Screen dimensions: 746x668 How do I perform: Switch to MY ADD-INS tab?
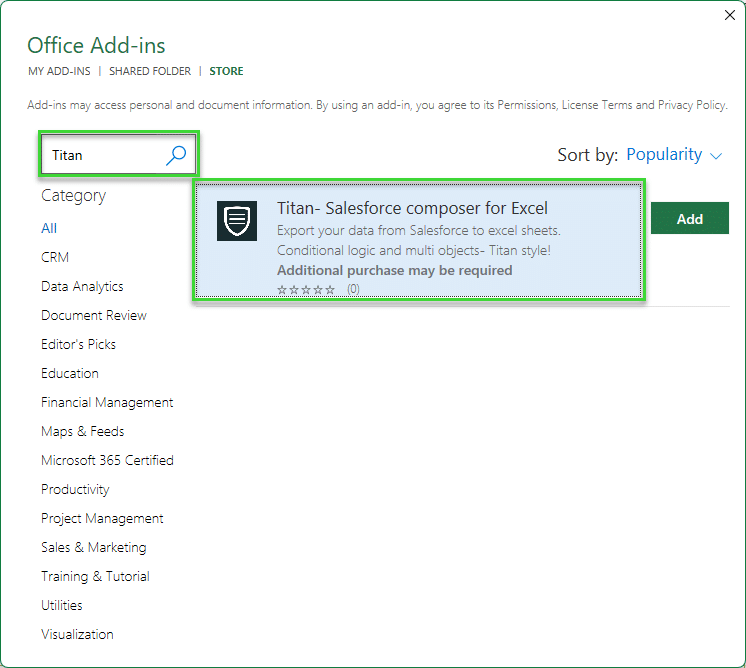[x=59, y=71]
